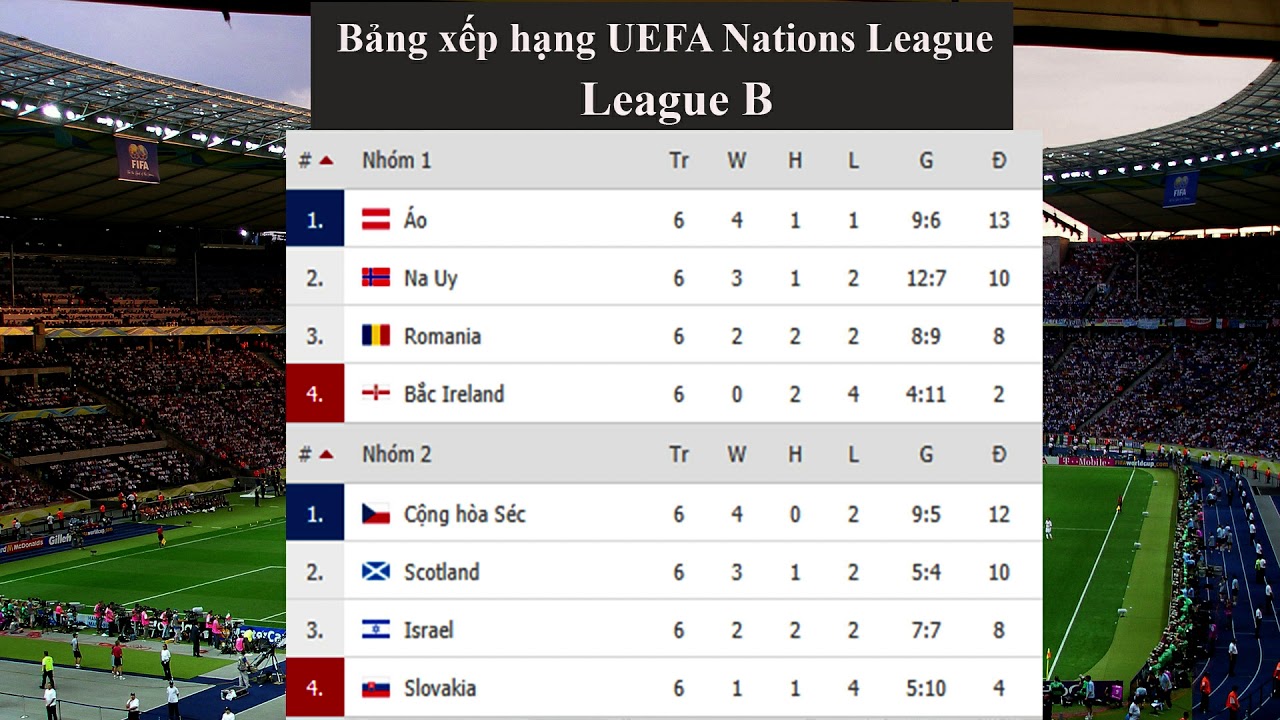Click the Nhóm 2 group header label
Viewport: 1280px width, 720px height.
tap(396, 454)
